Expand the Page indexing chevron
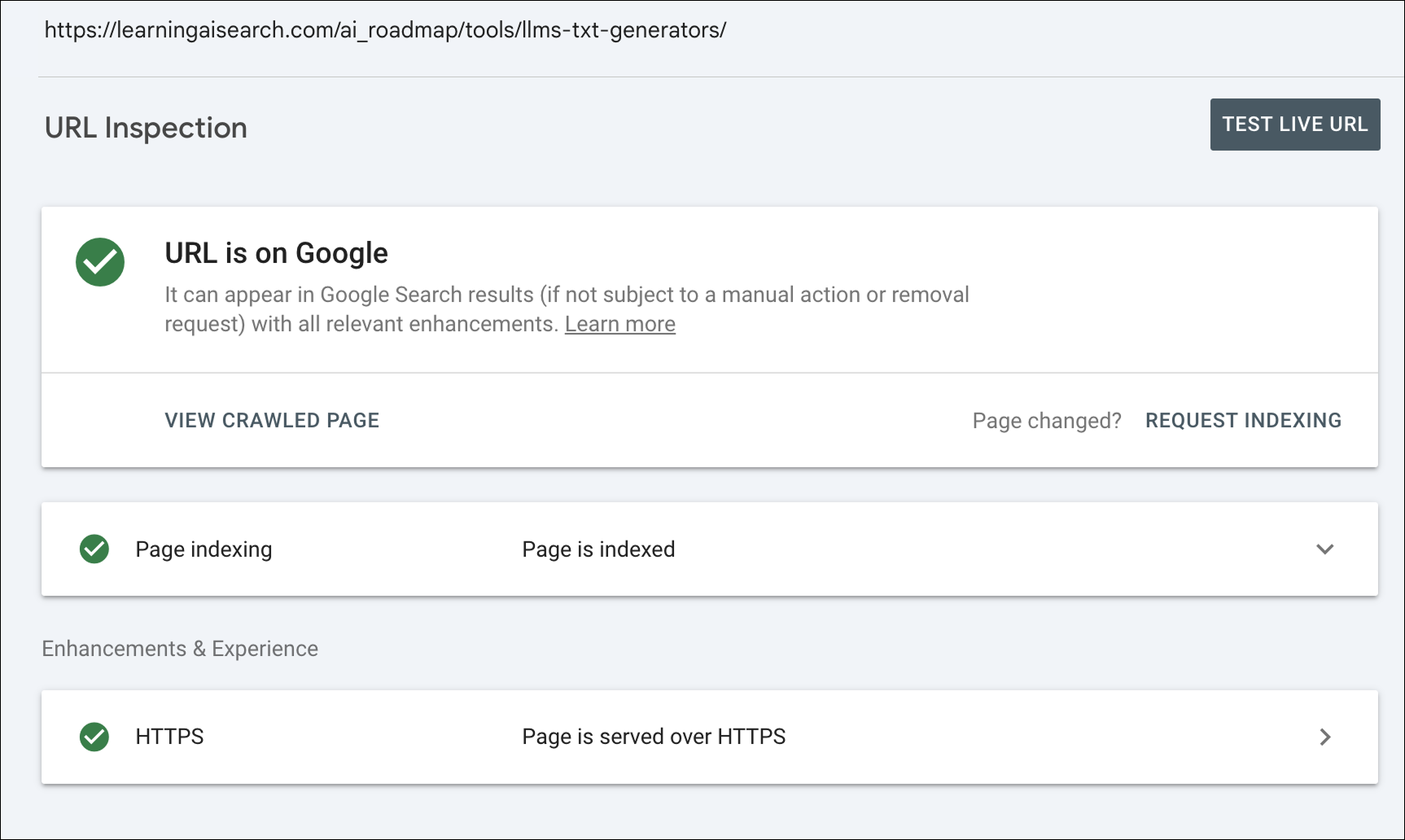Image resolution: width=1405 pixels, height=840 pixels. [x=1325, y=549]
